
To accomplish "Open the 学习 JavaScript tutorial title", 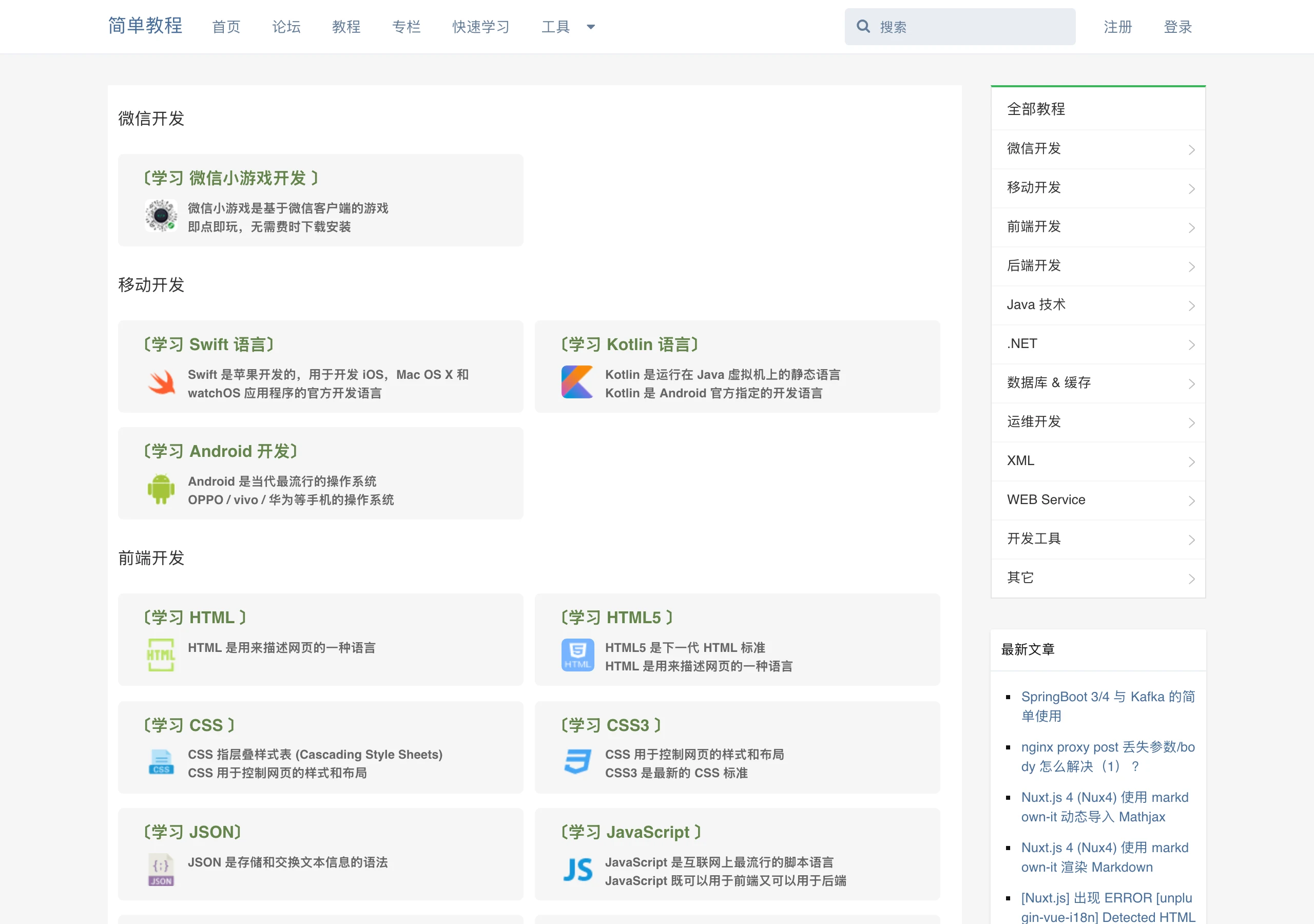I will pos(631,832).
